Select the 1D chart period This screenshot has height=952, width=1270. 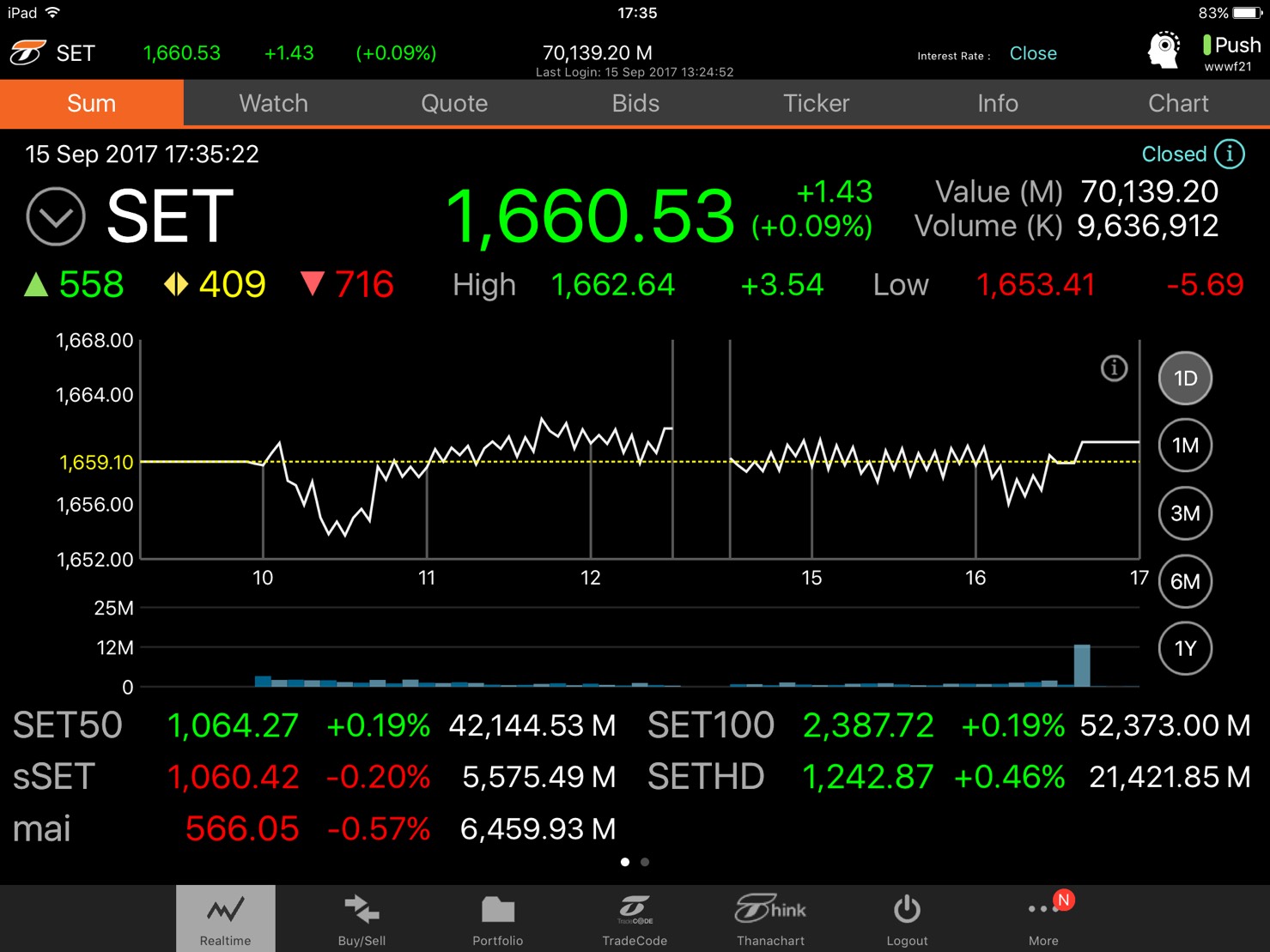click(1185, 379)
